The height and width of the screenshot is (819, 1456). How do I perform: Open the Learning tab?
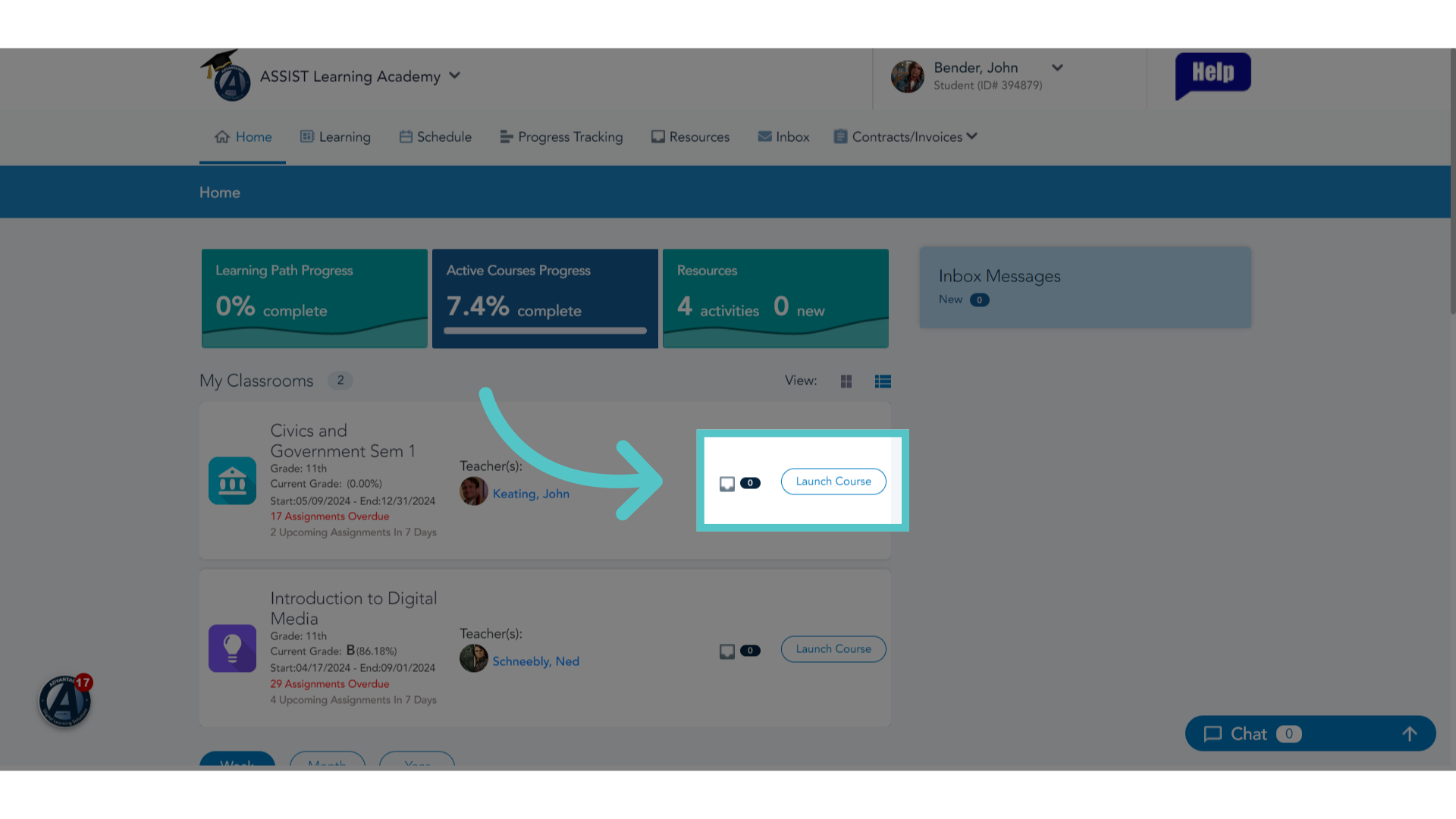(335, 136)
